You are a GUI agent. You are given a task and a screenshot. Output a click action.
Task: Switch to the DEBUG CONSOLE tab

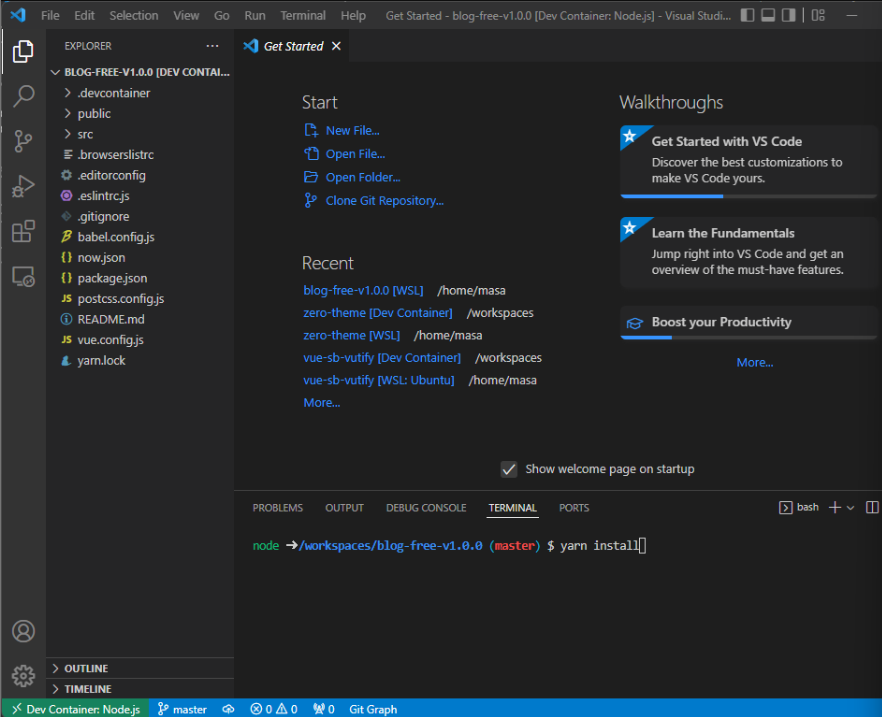[x=426, y=508]
